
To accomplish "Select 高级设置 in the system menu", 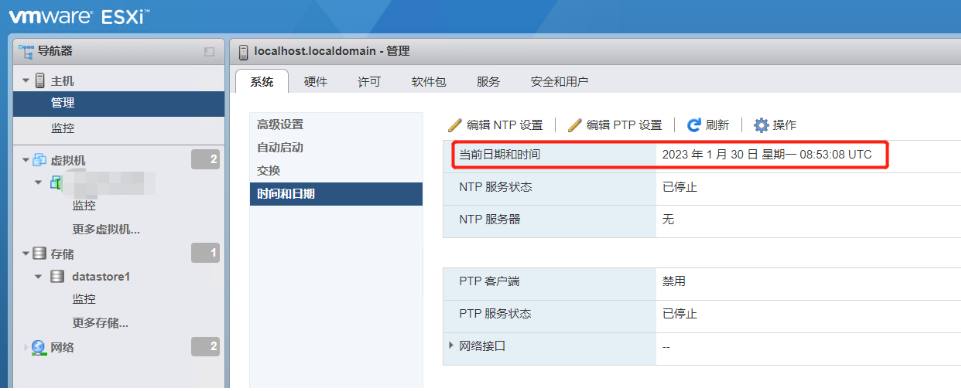I will coord(280,124).
